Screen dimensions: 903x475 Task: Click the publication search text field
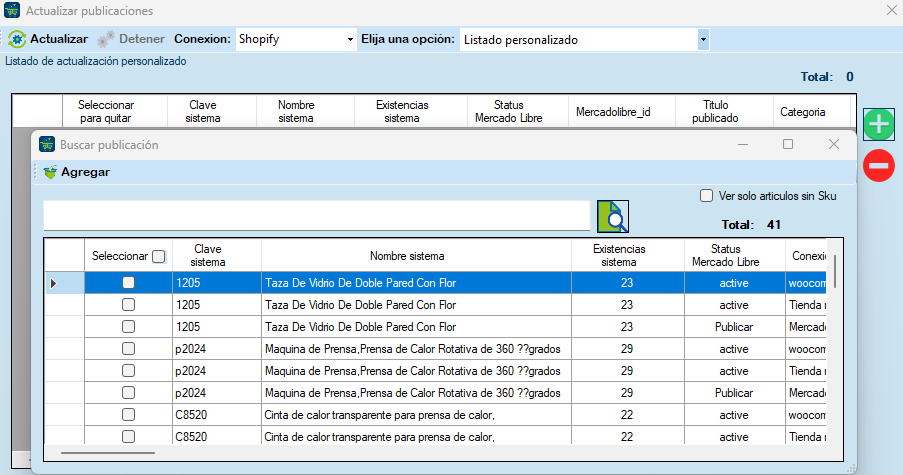pyautogui.click(x=316, y=216)
